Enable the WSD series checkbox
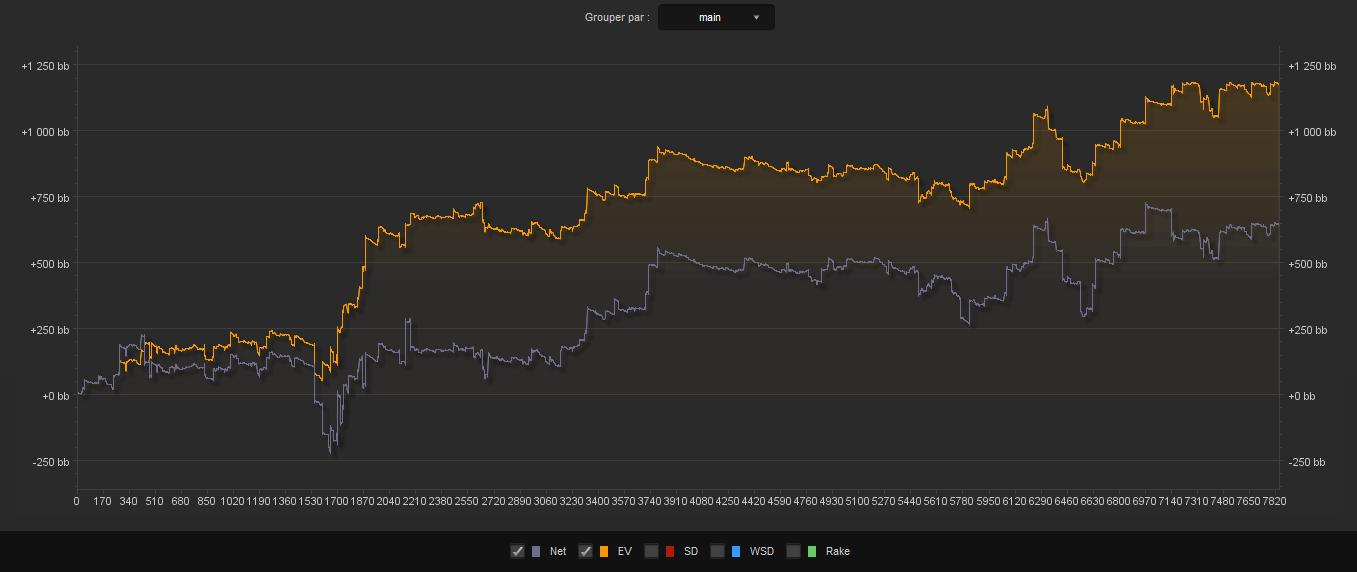1357x572 pixels. click(x=717, y=551)
